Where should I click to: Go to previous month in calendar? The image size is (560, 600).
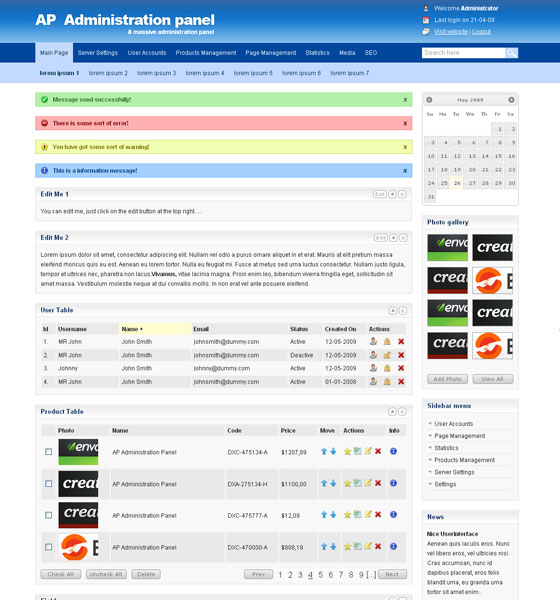pos(429,100)
